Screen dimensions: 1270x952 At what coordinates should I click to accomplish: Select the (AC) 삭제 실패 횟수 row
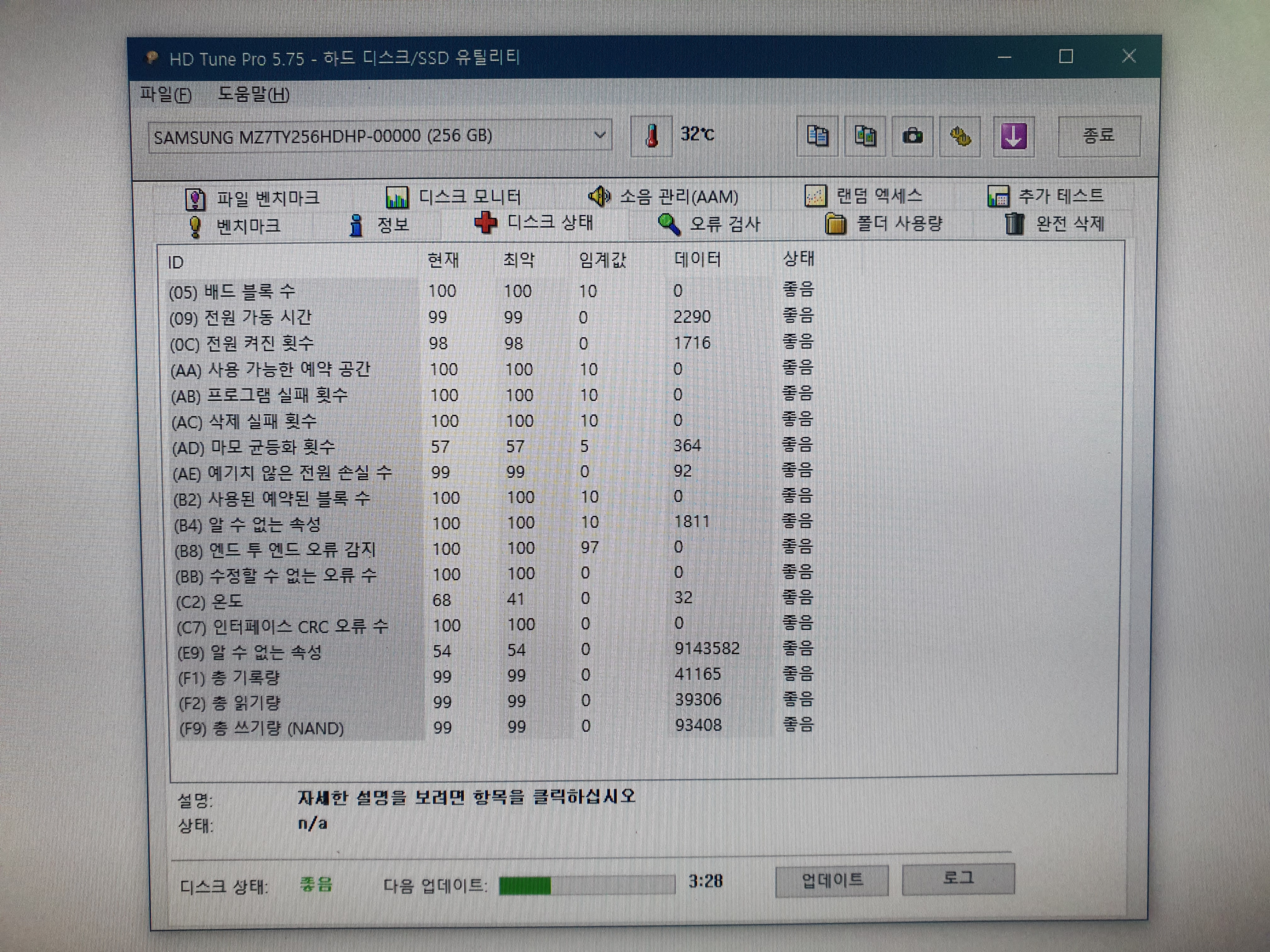[493, 421]
